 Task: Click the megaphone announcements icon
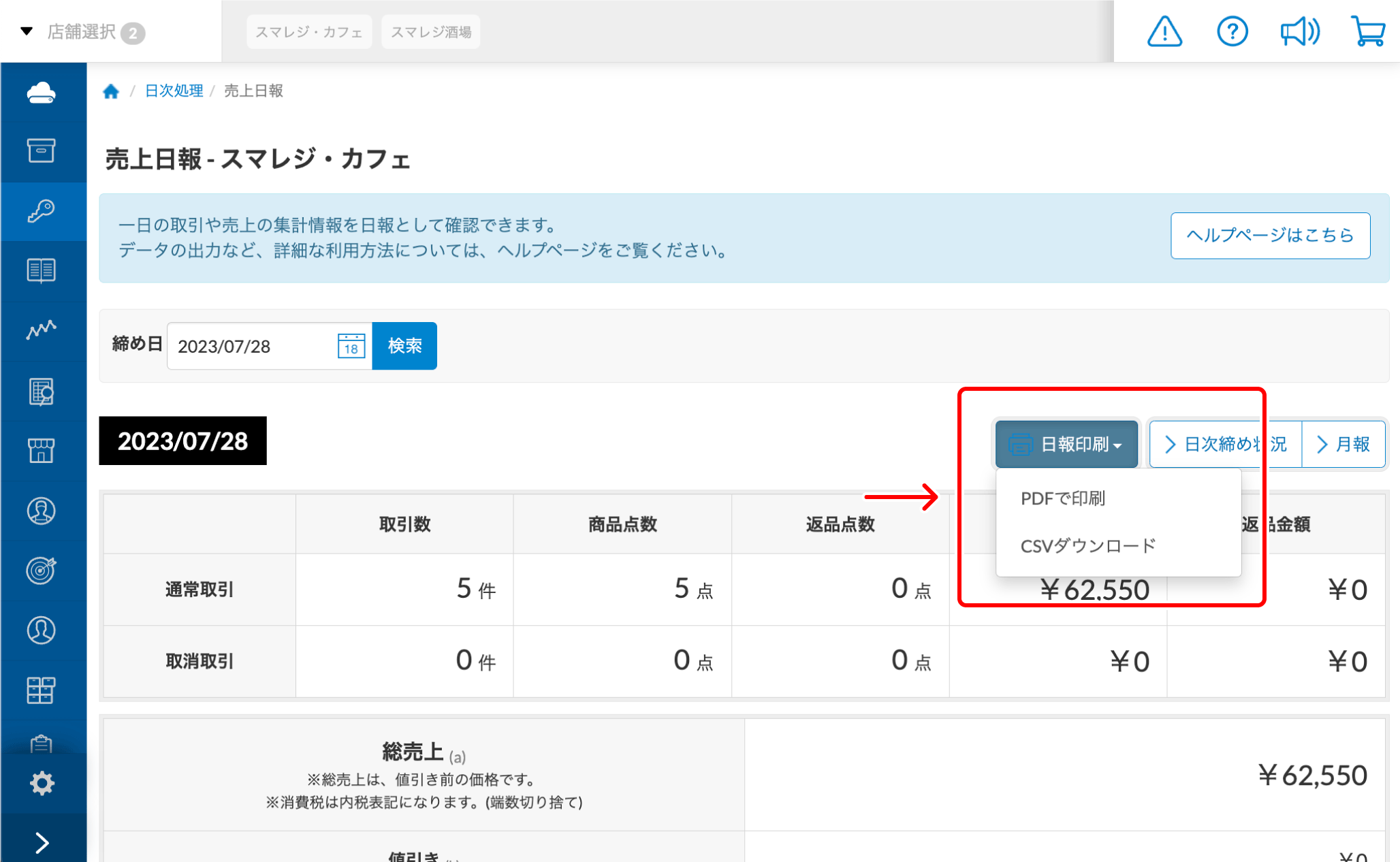[x=1299, y=31]
